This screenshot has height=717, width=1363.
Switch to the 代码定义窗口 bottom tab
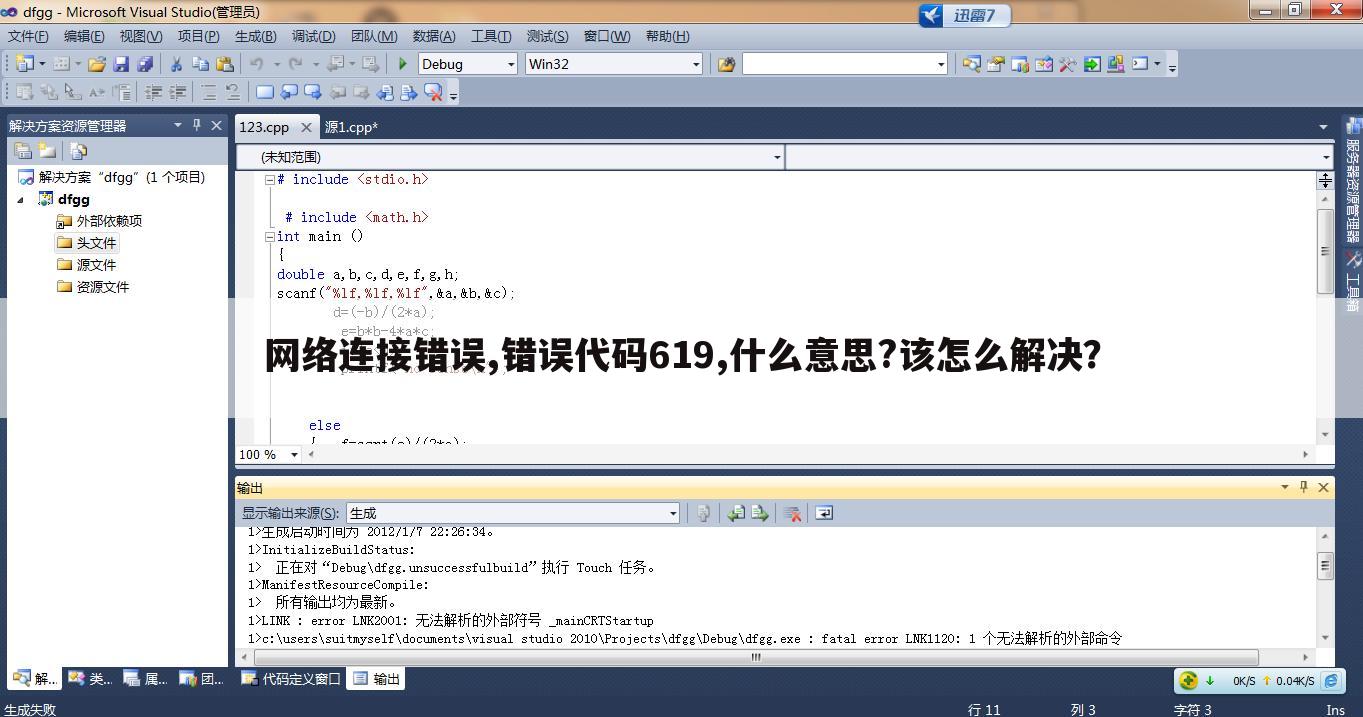point(292,679)
